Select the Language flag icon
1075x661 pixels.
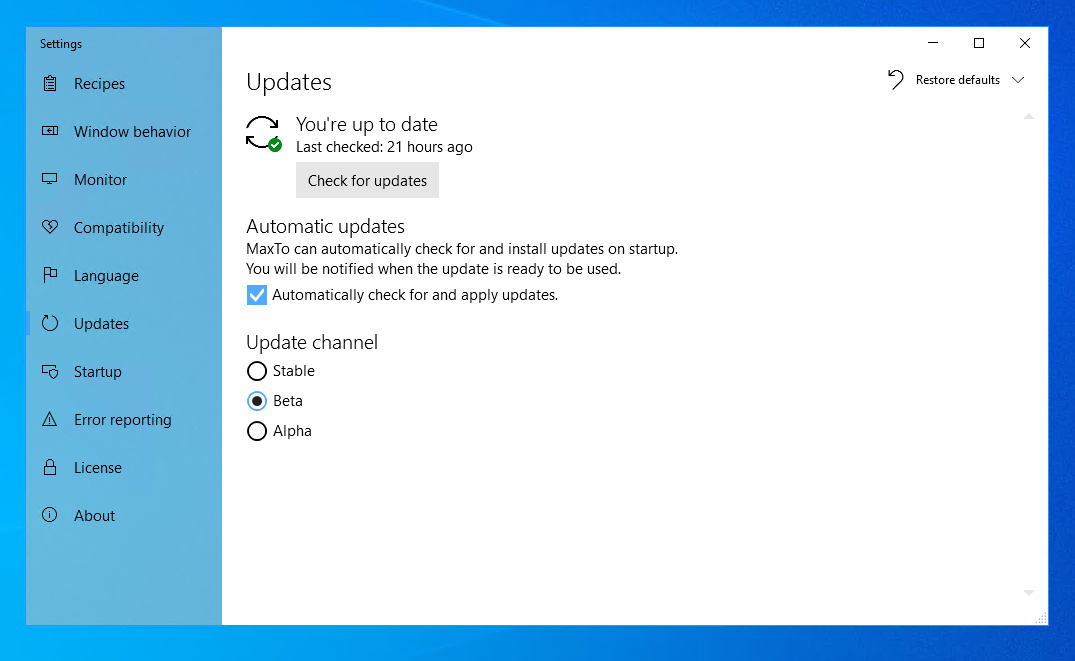(x=49, y=275)
